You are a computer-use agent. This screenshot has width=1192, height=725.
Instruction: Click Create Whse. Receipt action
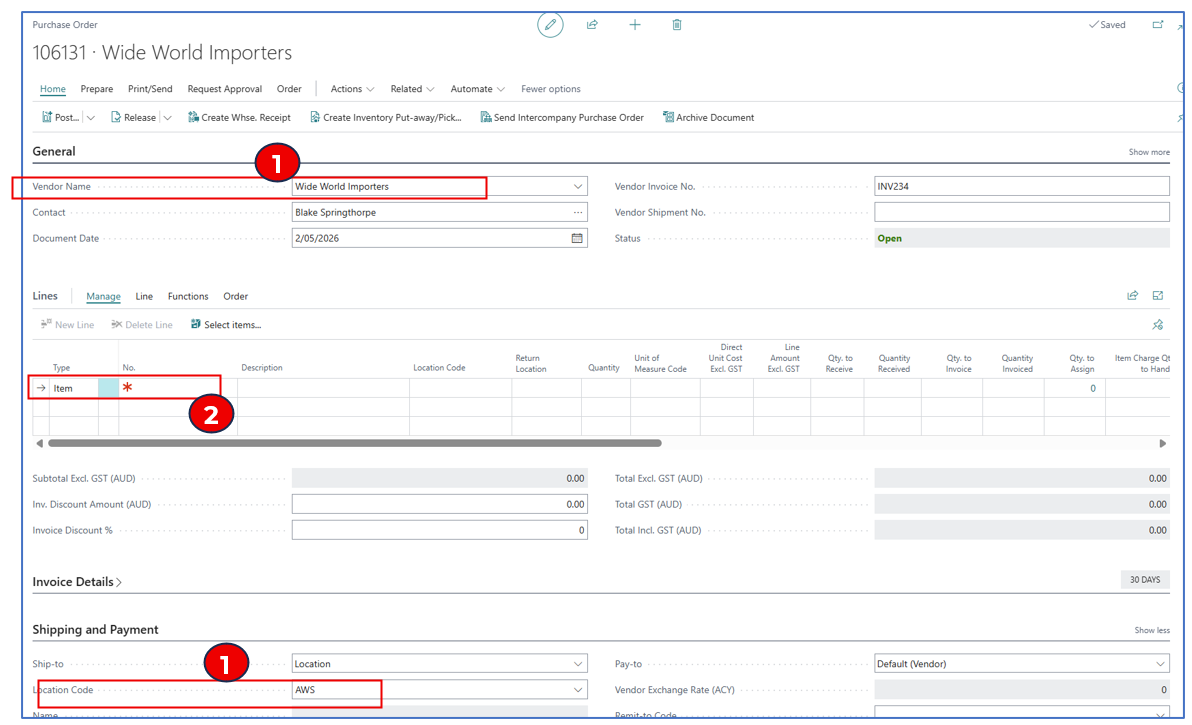[x=239, y=118]
